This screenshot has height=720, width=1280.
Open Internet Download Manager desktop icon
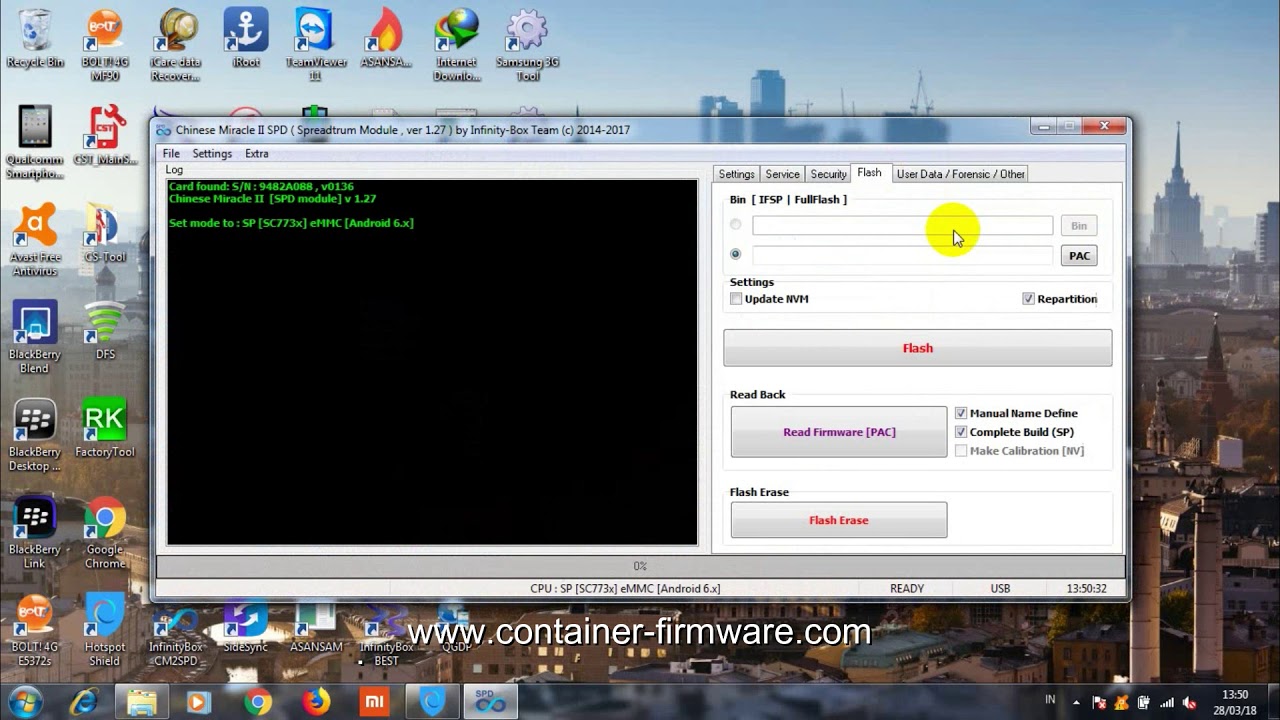456,45
